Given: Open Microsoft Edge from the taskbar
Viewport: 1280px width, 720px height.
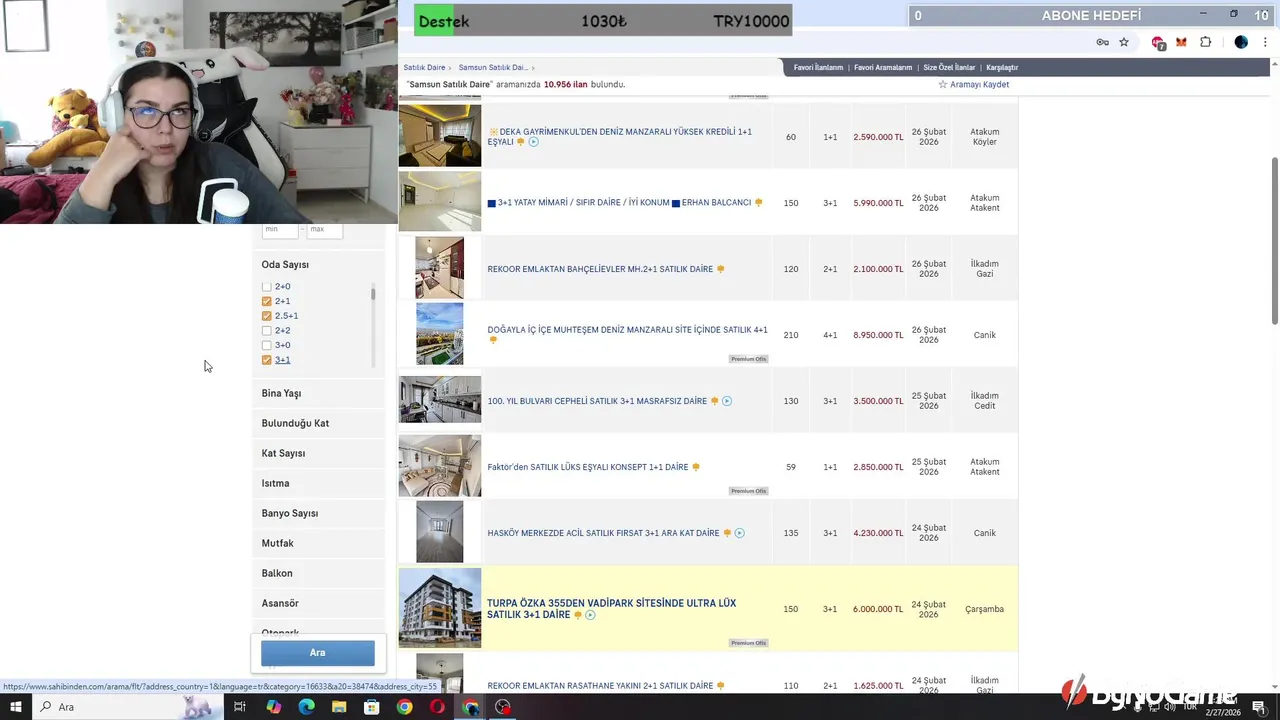Looking at the screenshot, I should (306, 707).
